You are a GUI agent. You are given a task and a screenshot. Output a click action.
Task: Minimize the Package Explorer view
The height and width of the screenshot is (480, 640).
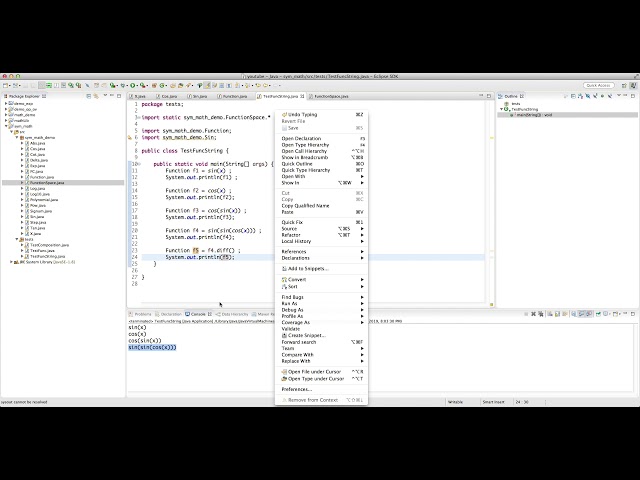pyautogui.click(x=112, y=96)
